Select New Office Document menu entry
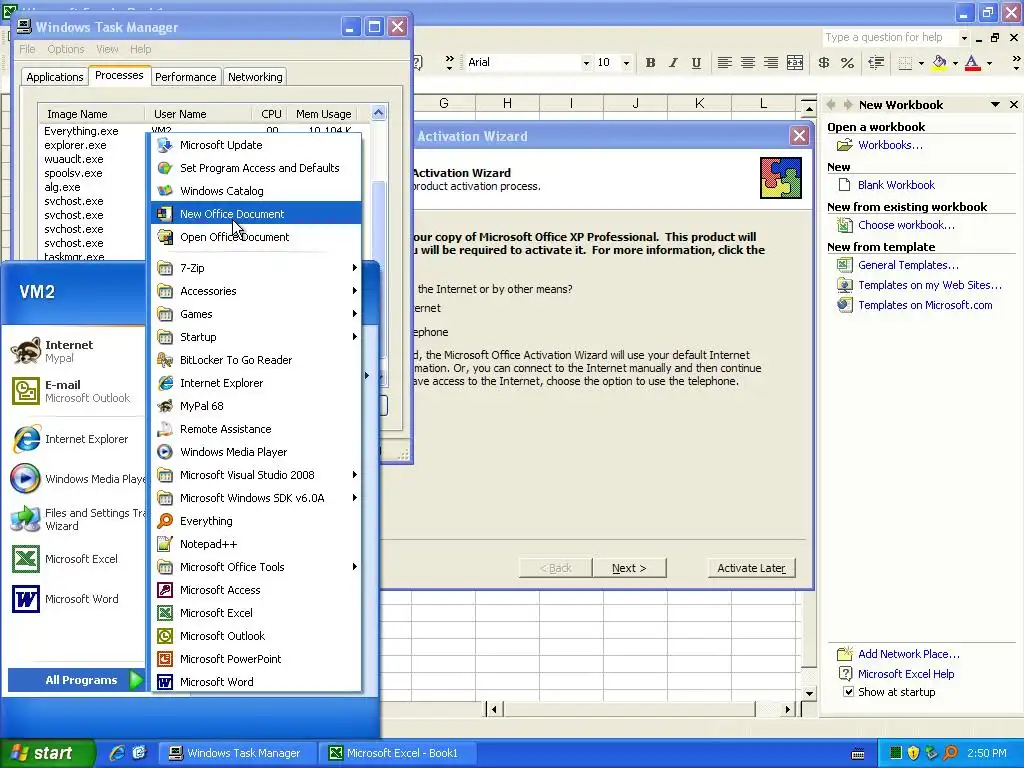 (x=256, y=214)
